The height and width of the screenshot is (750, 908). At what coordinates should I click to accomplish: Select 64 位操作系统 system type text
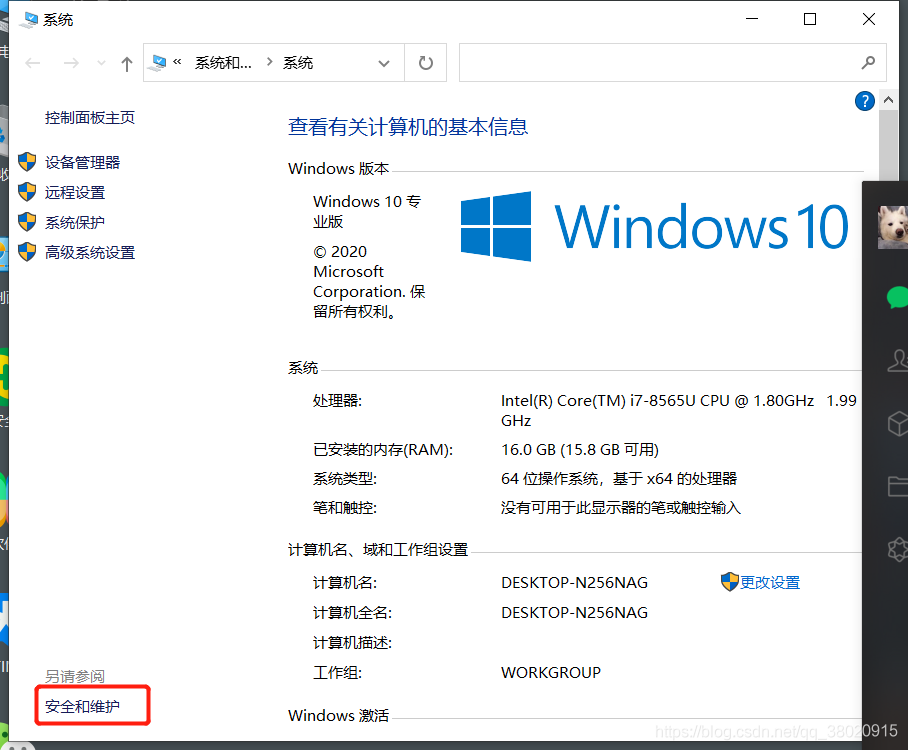(619, 478)
